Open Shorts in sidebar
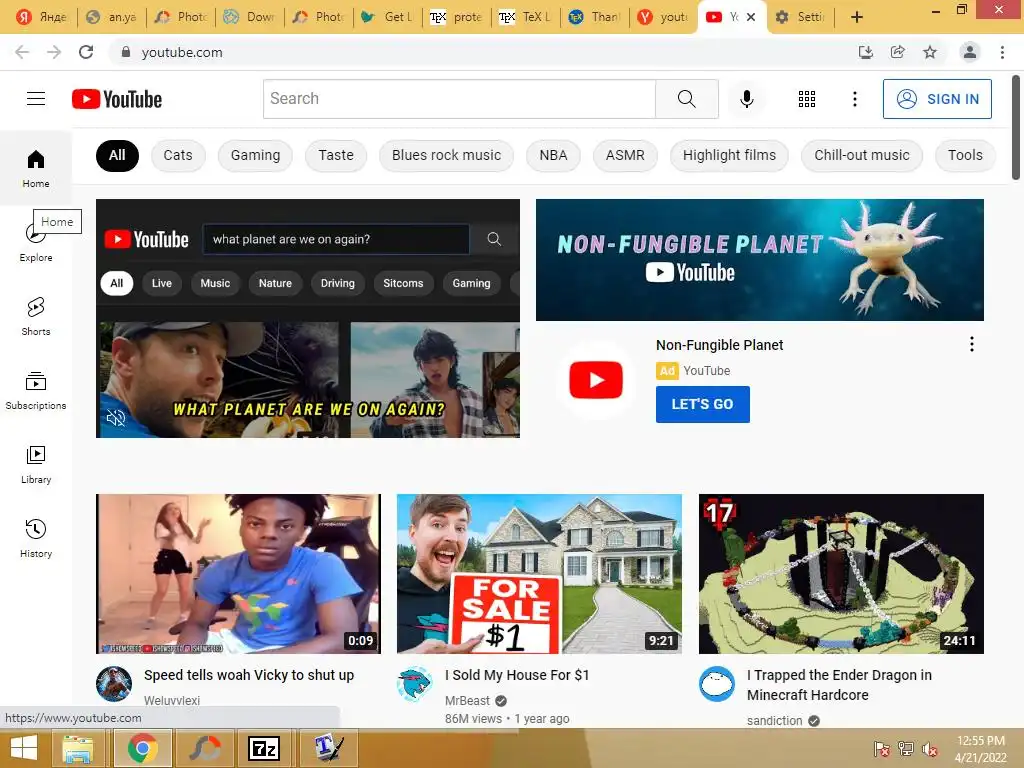 [x=36, y=317]
